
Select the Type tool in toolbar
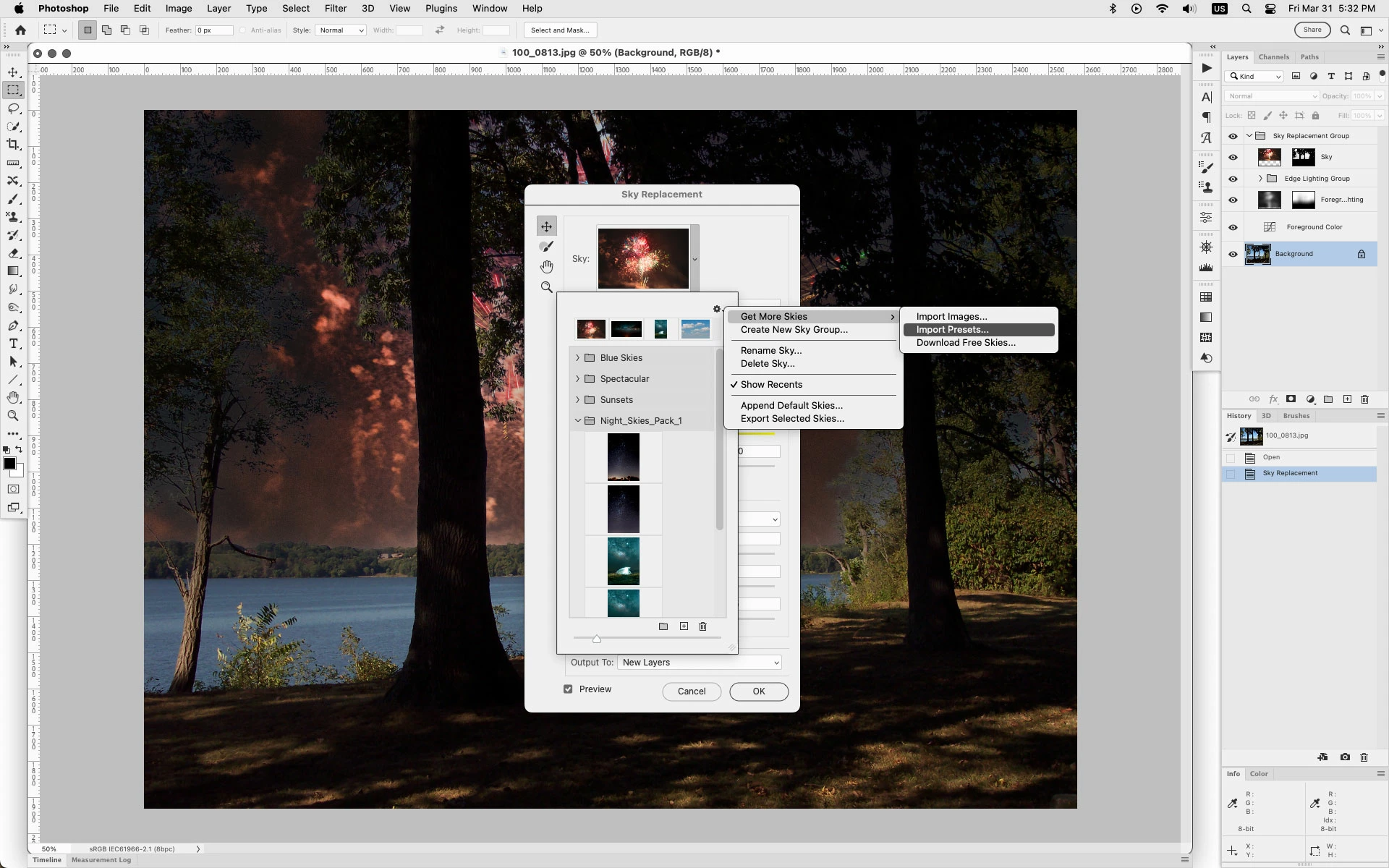coord(13,344)
